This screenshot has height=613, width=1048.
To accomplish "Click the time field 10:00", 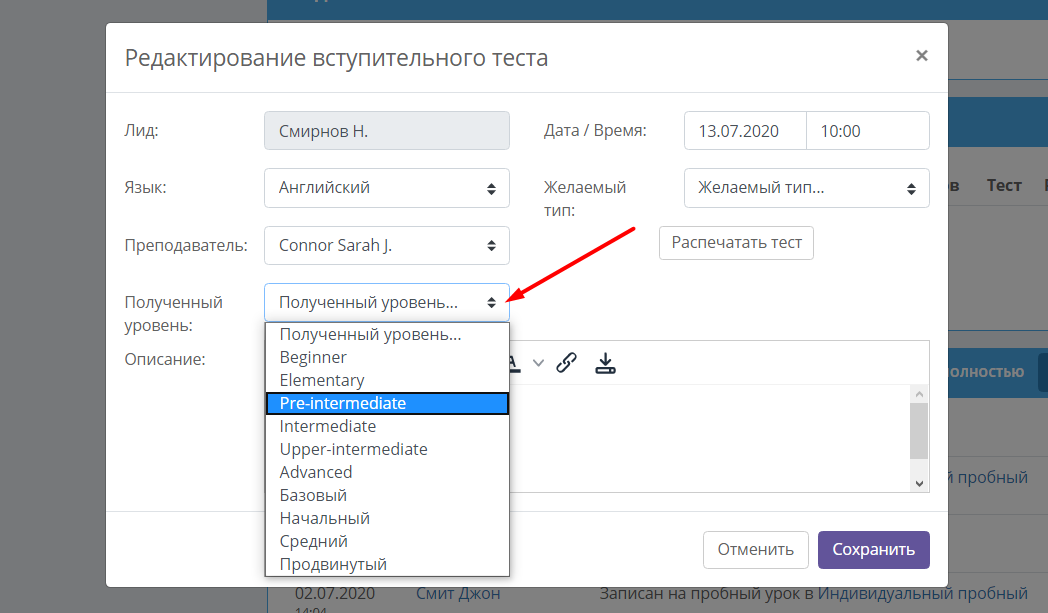I will coord(868,131).
